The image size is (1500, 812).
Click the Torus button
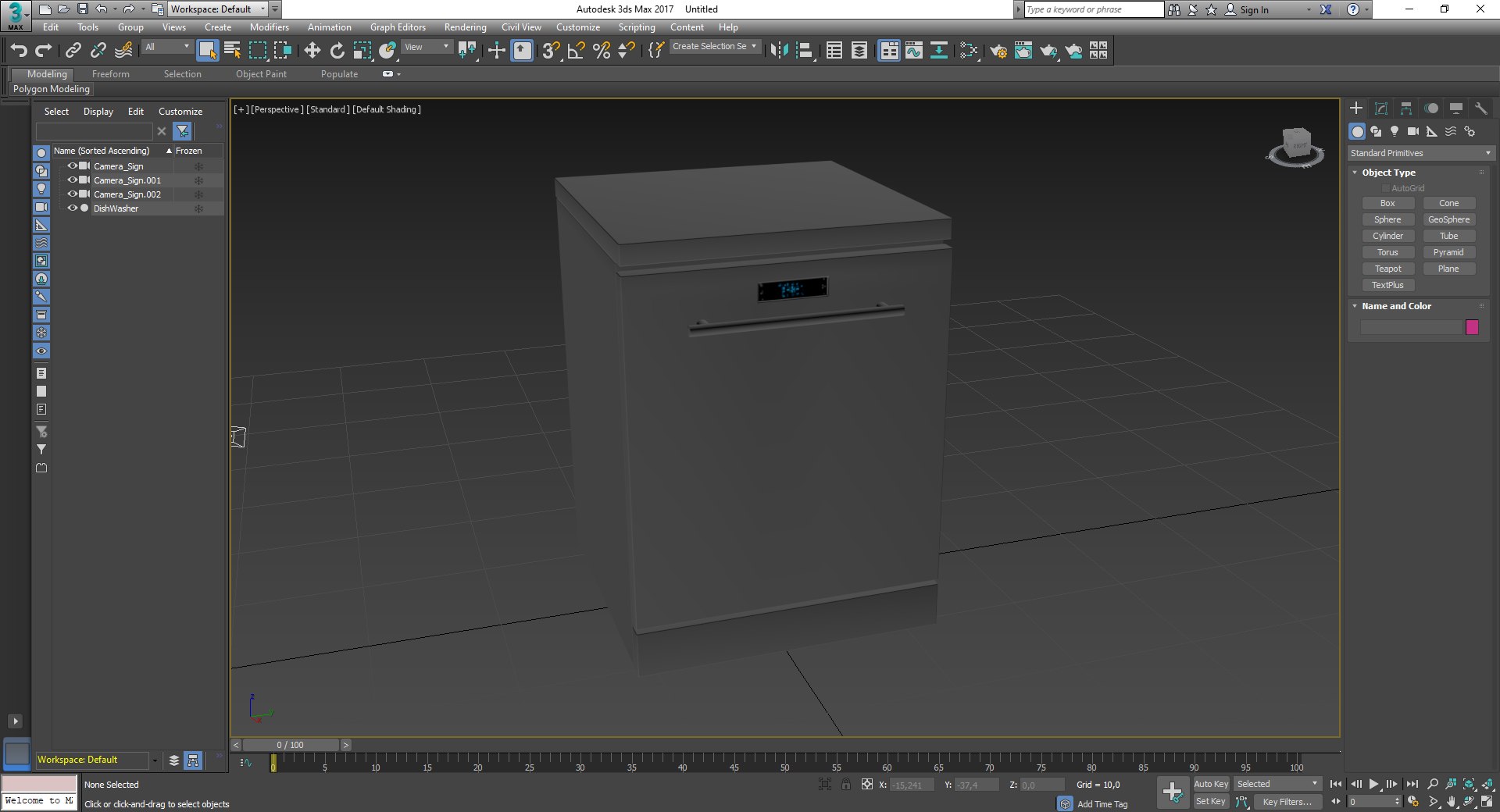[1387, 252]
